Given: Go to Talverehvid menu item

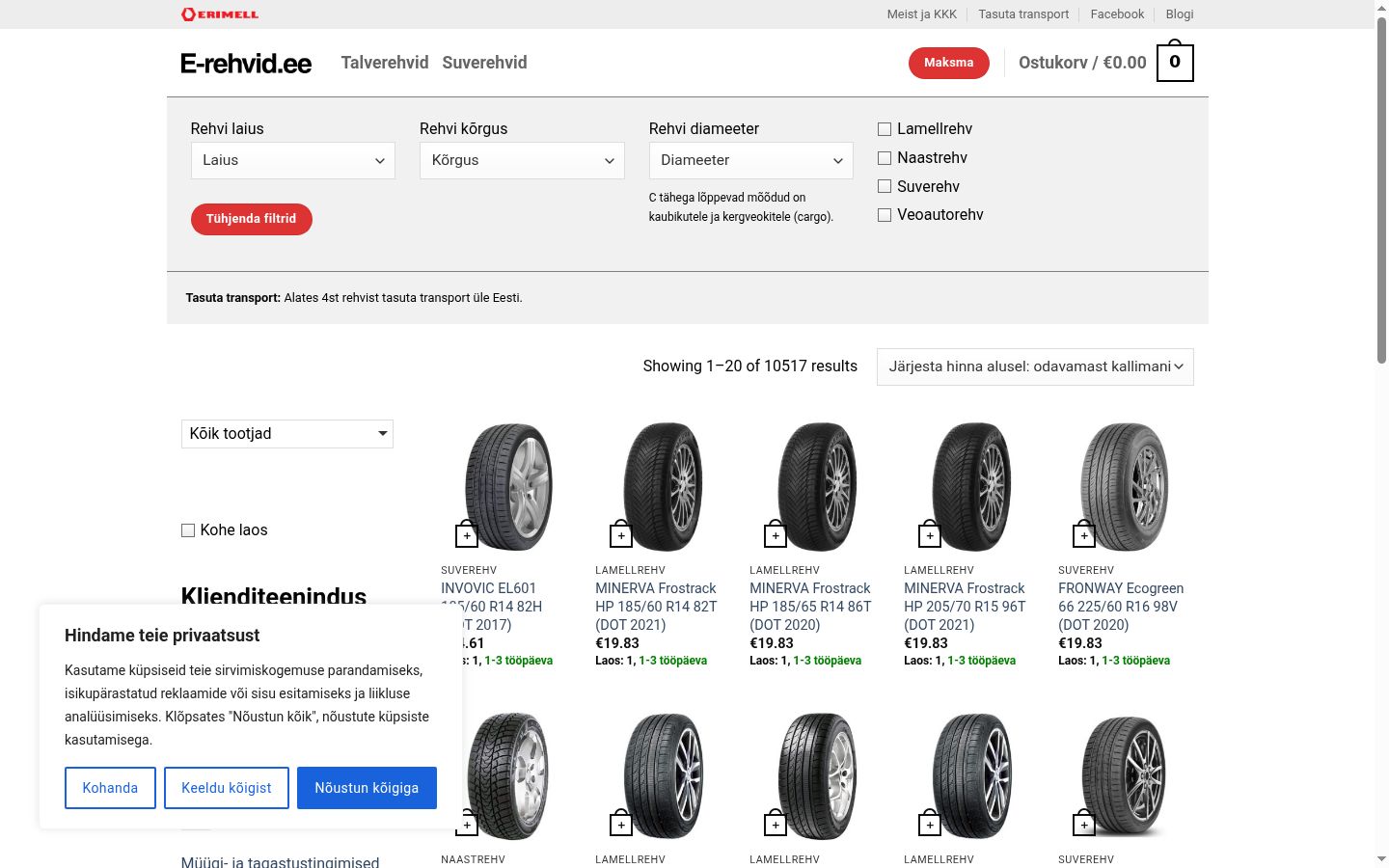Looking at the screenshot, I should (385, 63).
